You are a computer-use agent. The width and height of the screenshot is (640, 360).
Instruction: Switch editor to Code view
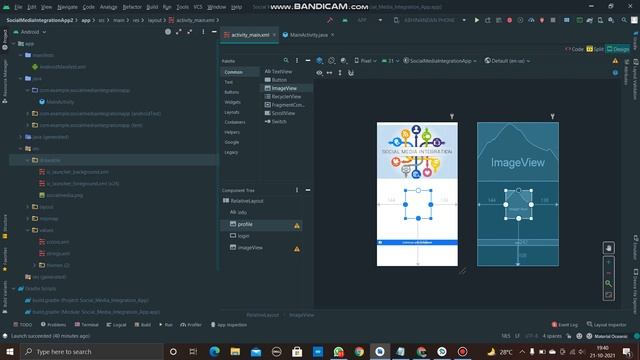pyautogui.click(x=574, y=49)
